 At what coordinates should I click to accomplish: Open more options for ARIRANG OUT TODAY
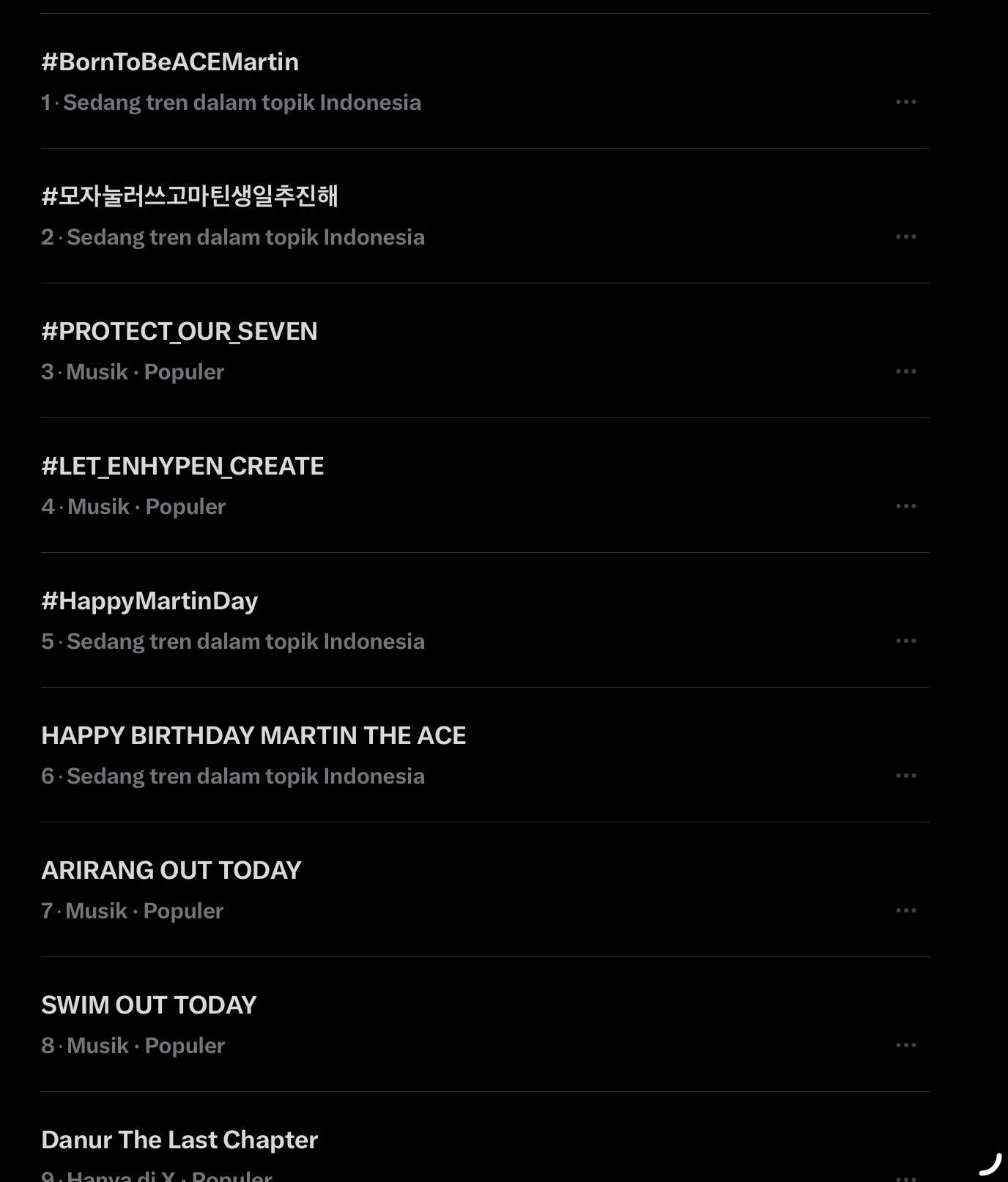tap(905, 911)
